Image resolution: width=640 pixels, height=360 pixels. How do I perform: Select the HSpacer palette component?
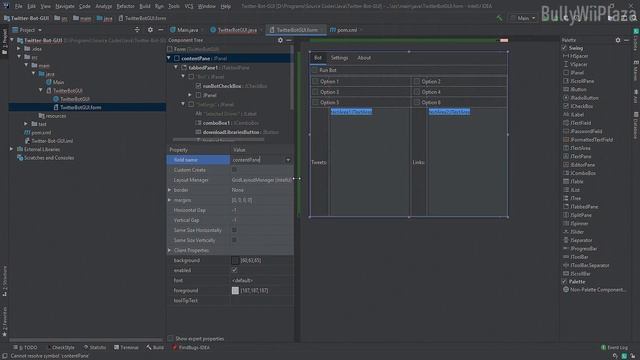[x=576, y=56]
